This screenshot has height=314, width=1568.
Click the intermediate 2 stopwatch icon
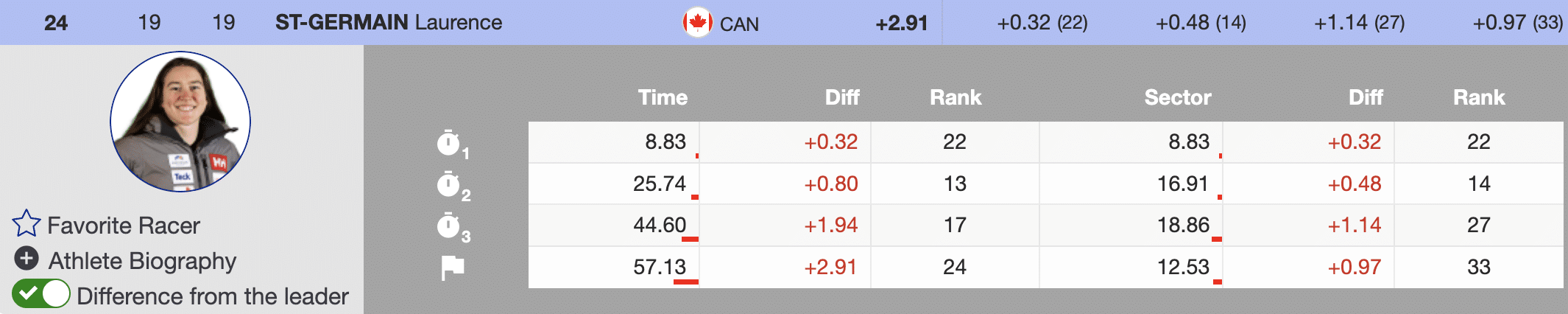448,185
